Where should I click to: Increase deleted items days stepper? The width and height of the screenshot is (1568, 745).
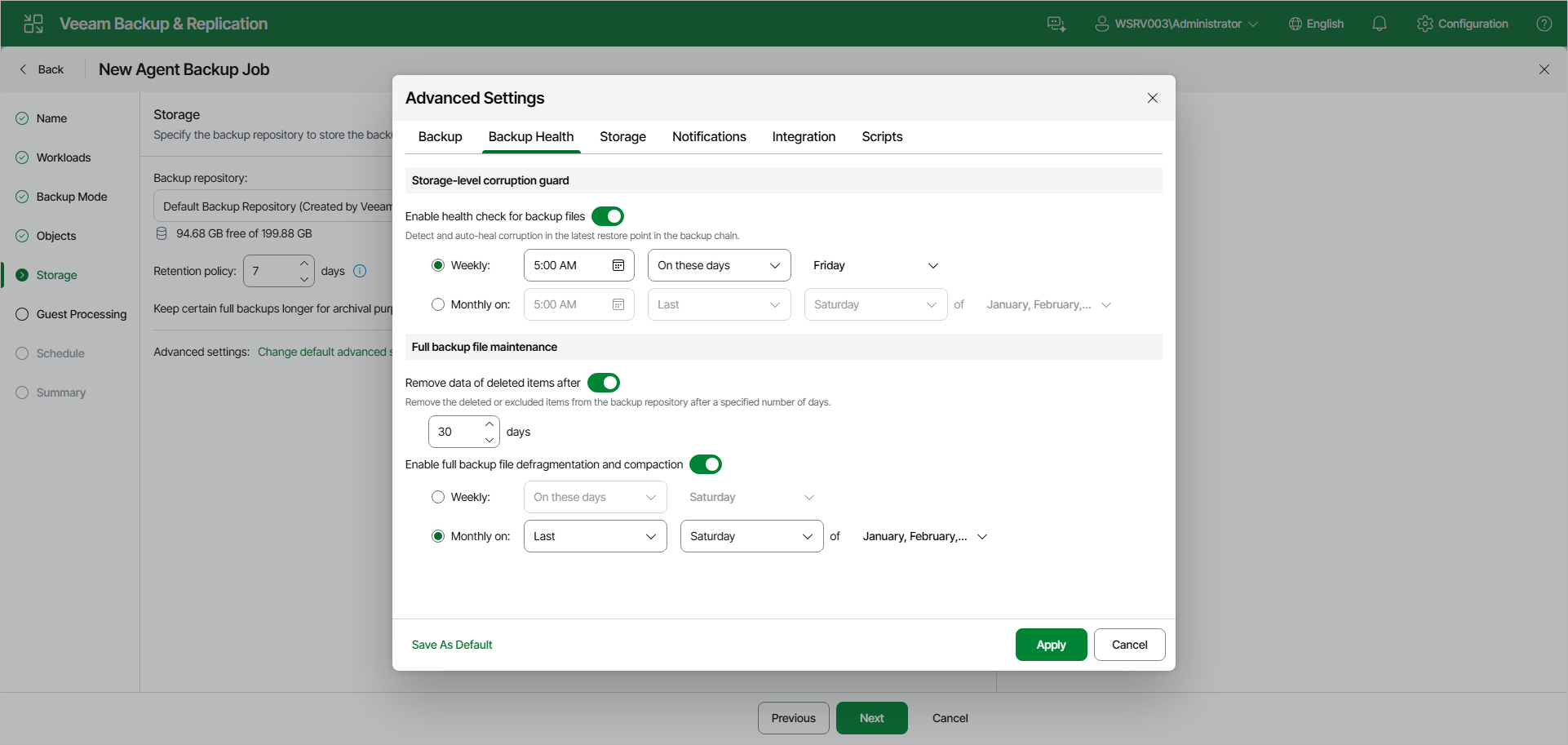(x=489, y=424)
